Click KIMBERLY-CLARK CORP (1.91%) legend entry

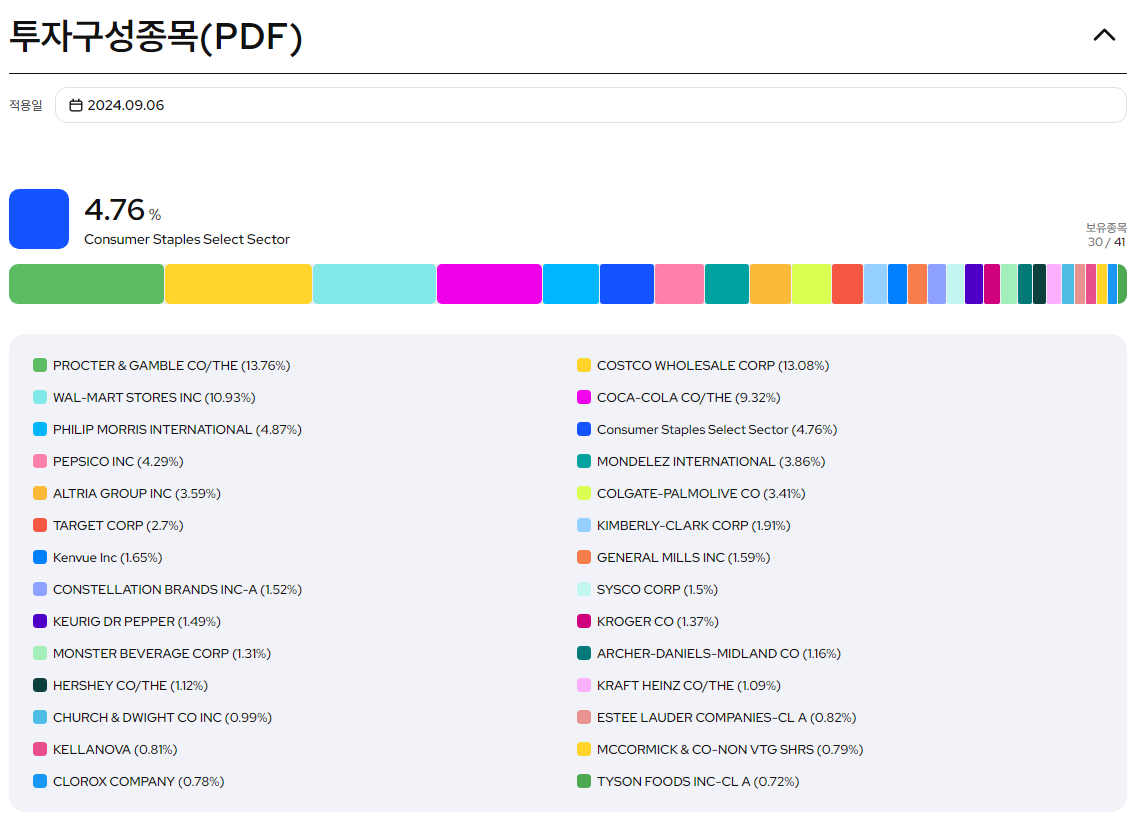(x=683, y=526)
